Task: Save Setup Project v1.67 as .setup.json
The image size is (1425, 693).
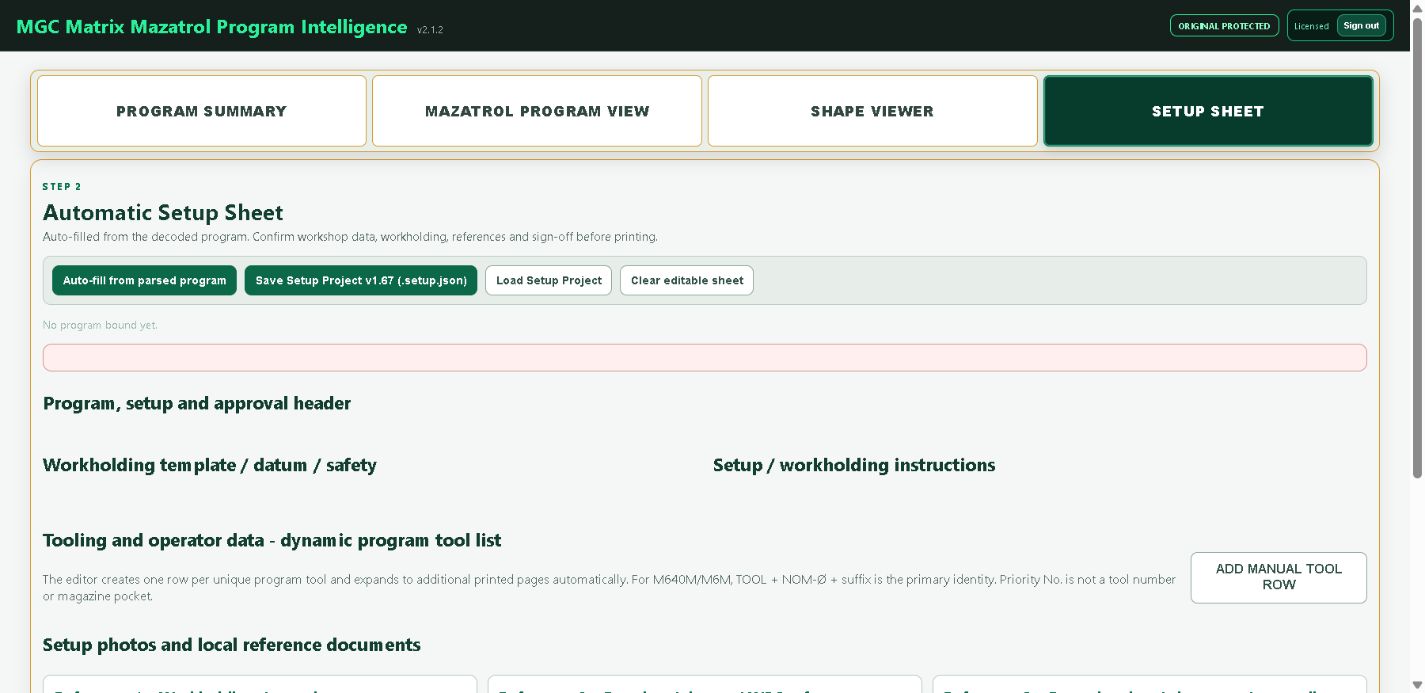Action: (x=361, y=280)
